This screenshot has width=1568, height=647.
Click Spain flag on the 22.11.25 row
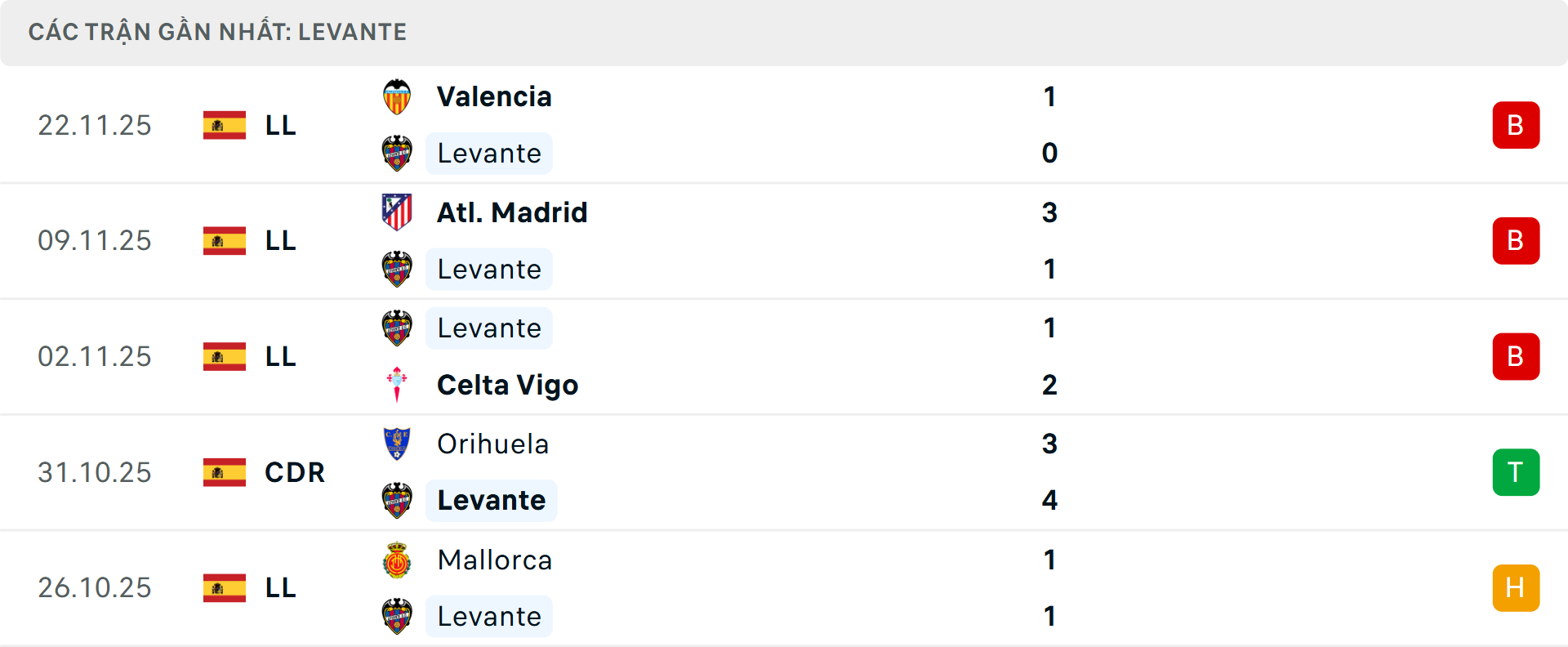(x=225, y=125)
